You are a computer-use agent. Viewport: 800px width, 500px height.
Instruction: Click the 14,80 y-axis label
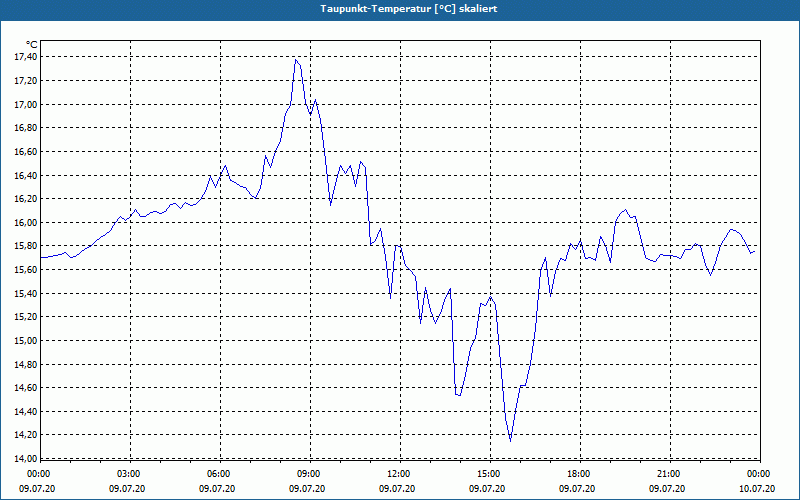click(x=26, y=364)
